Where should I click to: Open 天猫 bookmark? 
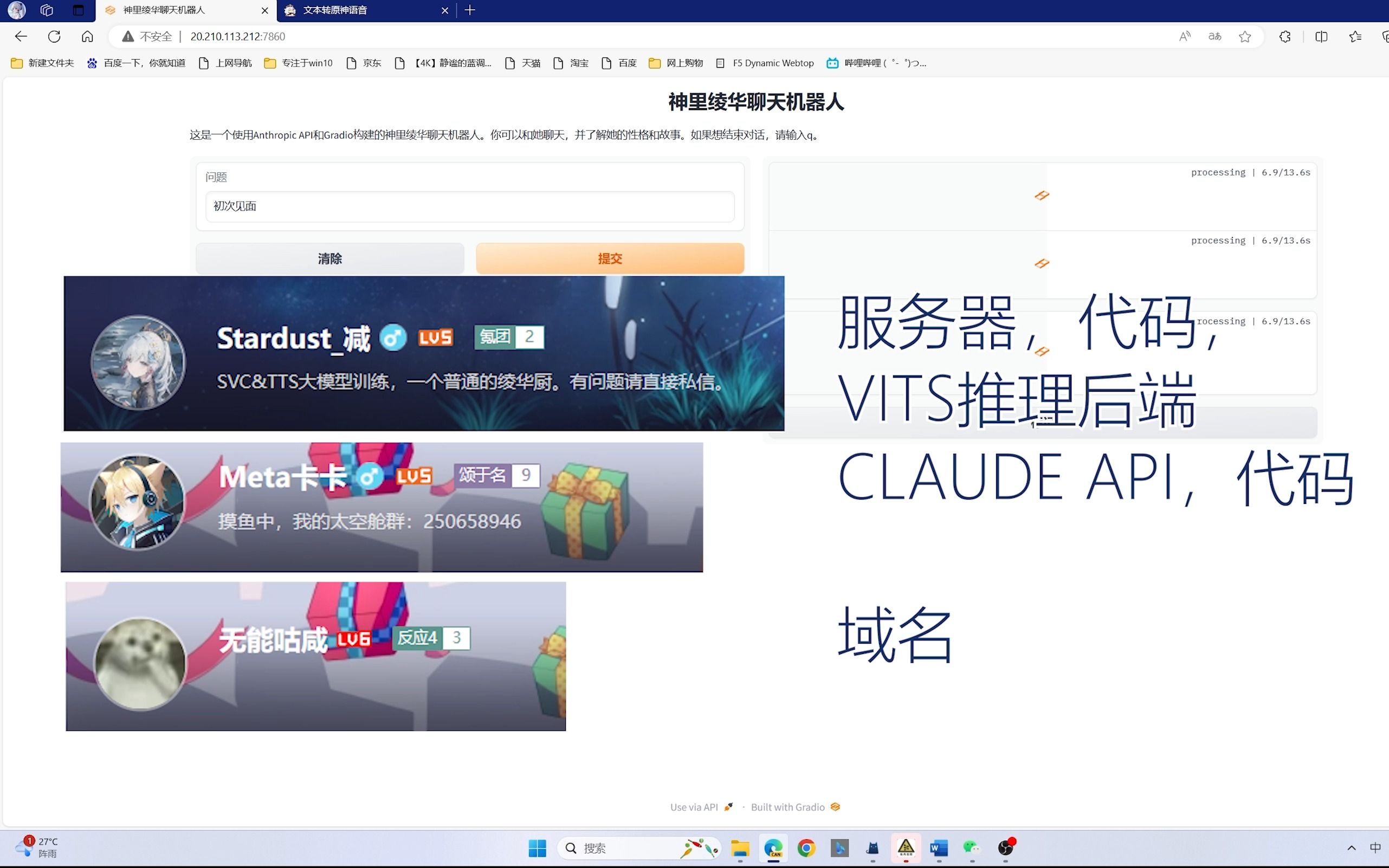(x=522, y=63)
